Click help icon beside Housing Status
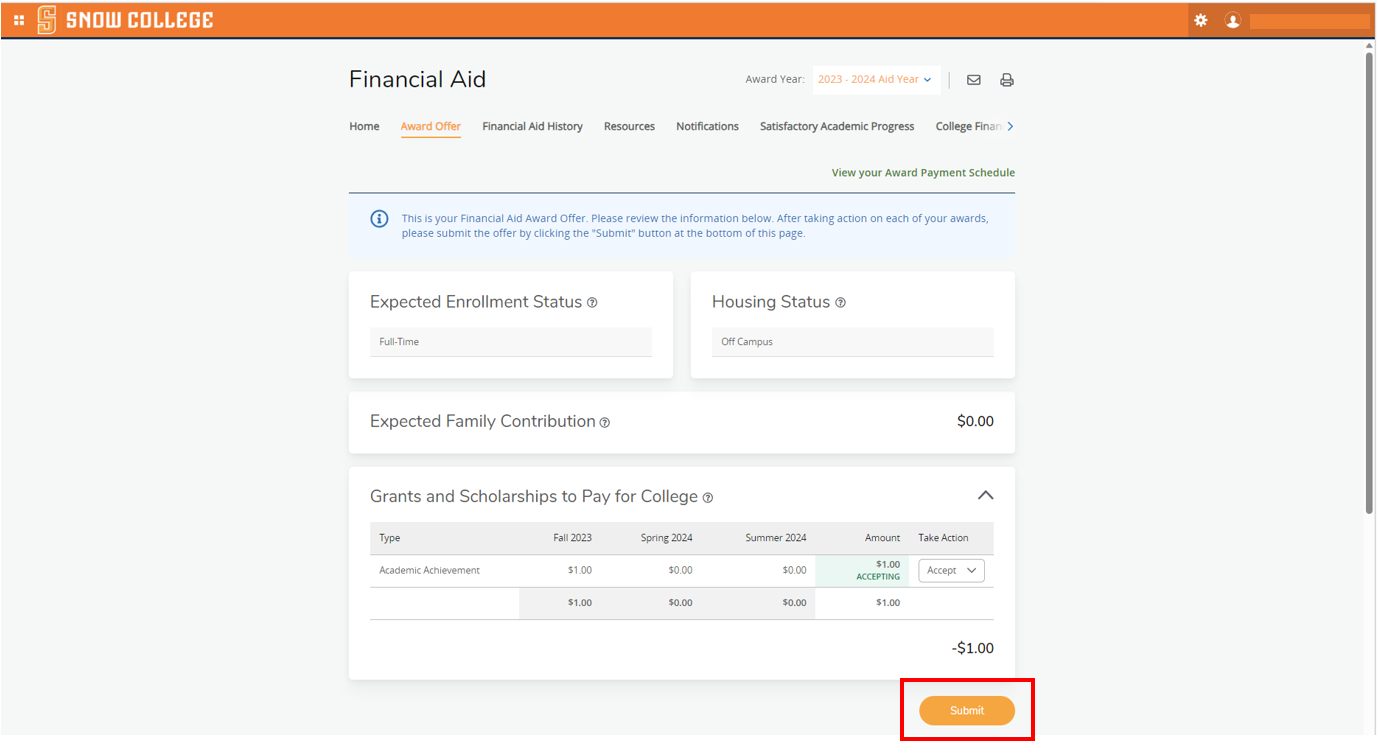This screenshot has width=1378, height=750. click(840, 303)
